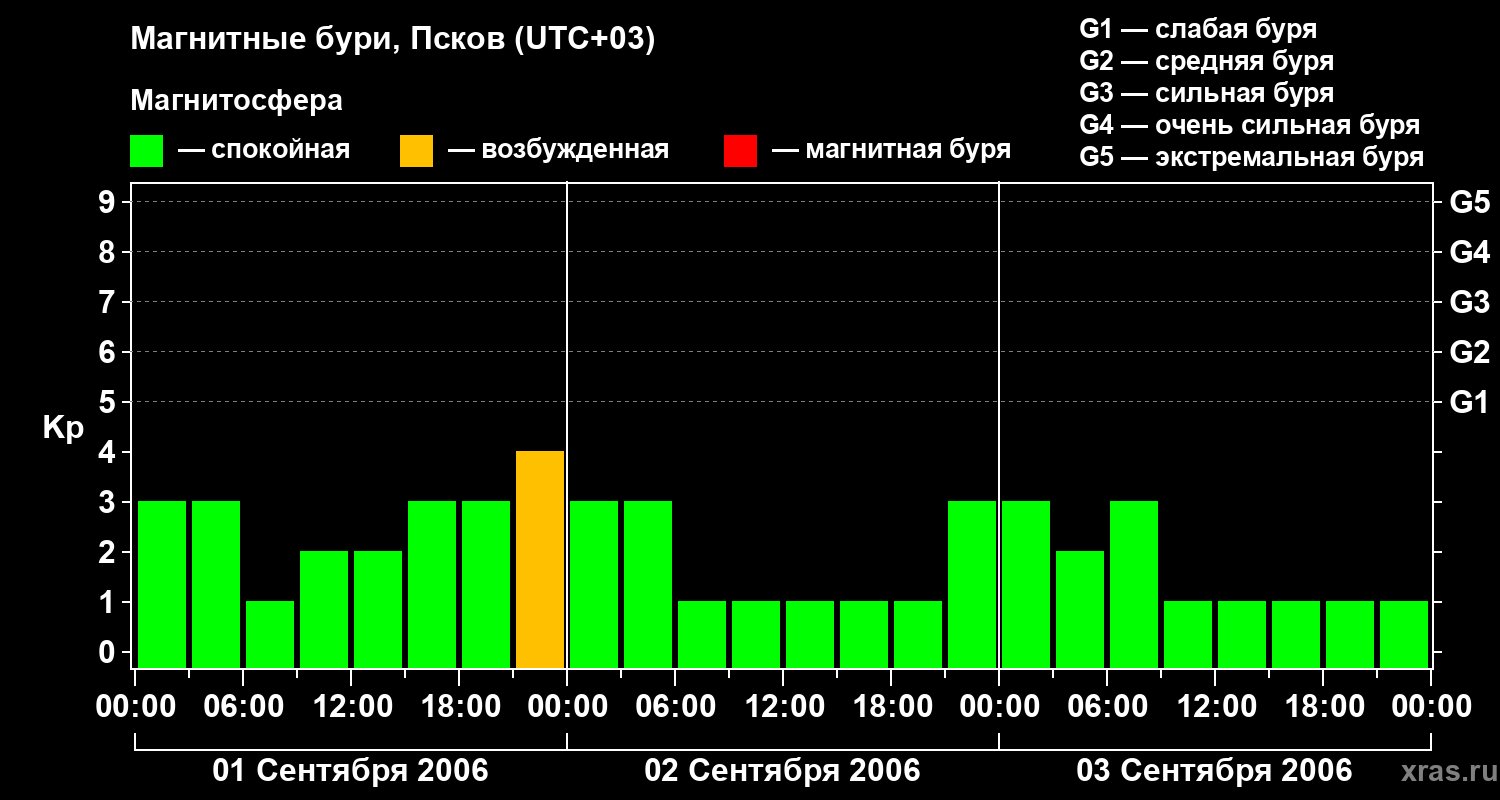Click the green 'спокойная' legend swatch
1500x800 pixels.
[x=146, y=151]
